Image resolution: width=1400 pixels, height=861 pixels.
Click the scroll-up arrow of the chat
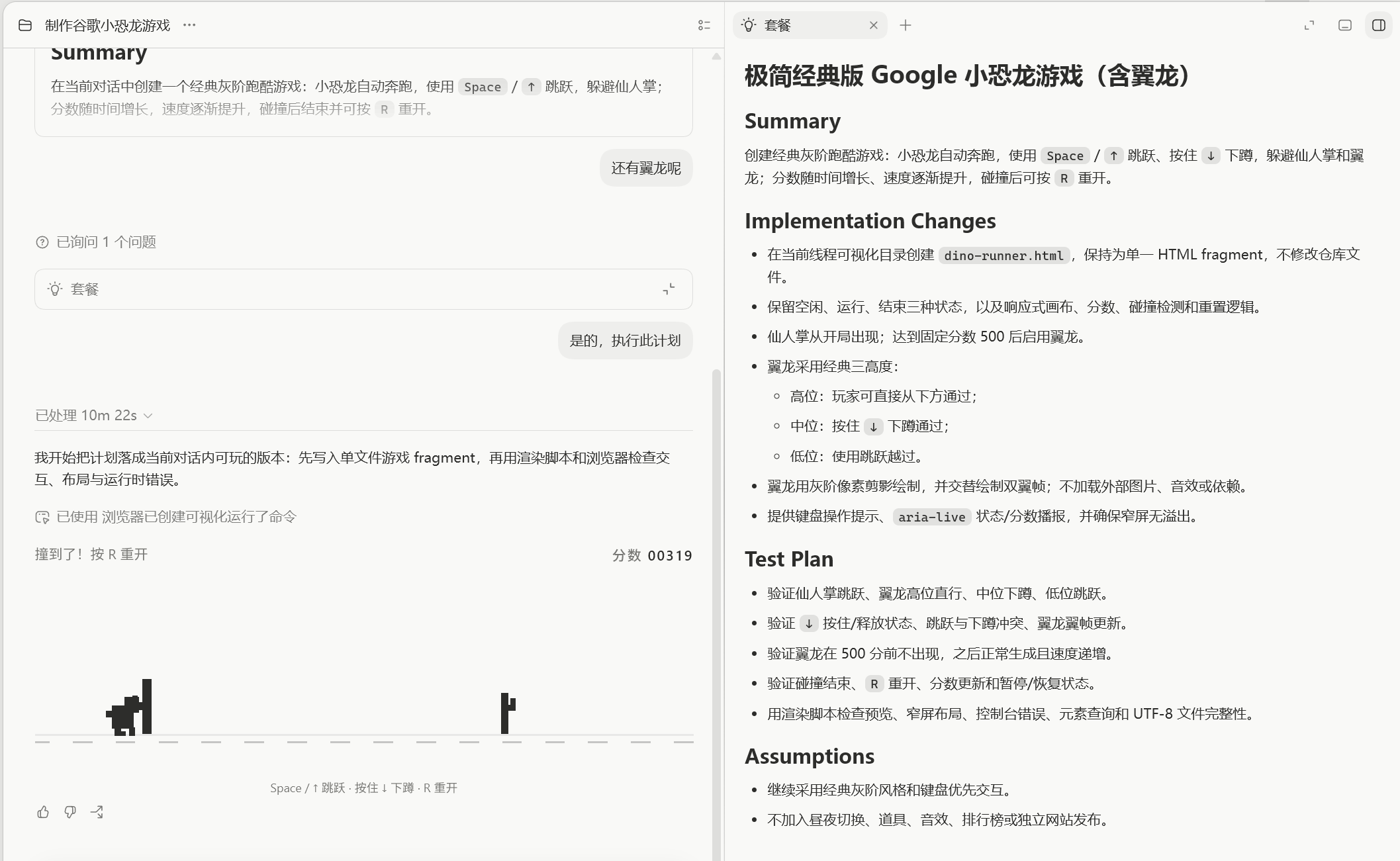point(716,57)
